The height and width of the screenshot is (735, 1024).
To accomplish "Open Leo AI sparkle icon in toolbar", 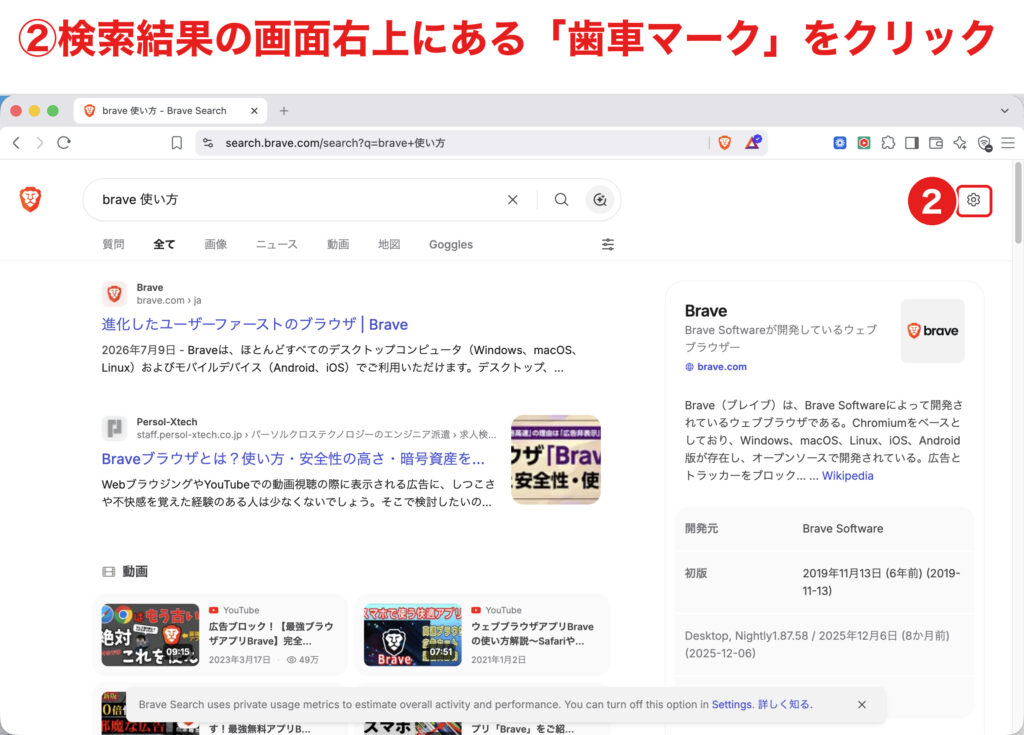I will coord(960,142).
